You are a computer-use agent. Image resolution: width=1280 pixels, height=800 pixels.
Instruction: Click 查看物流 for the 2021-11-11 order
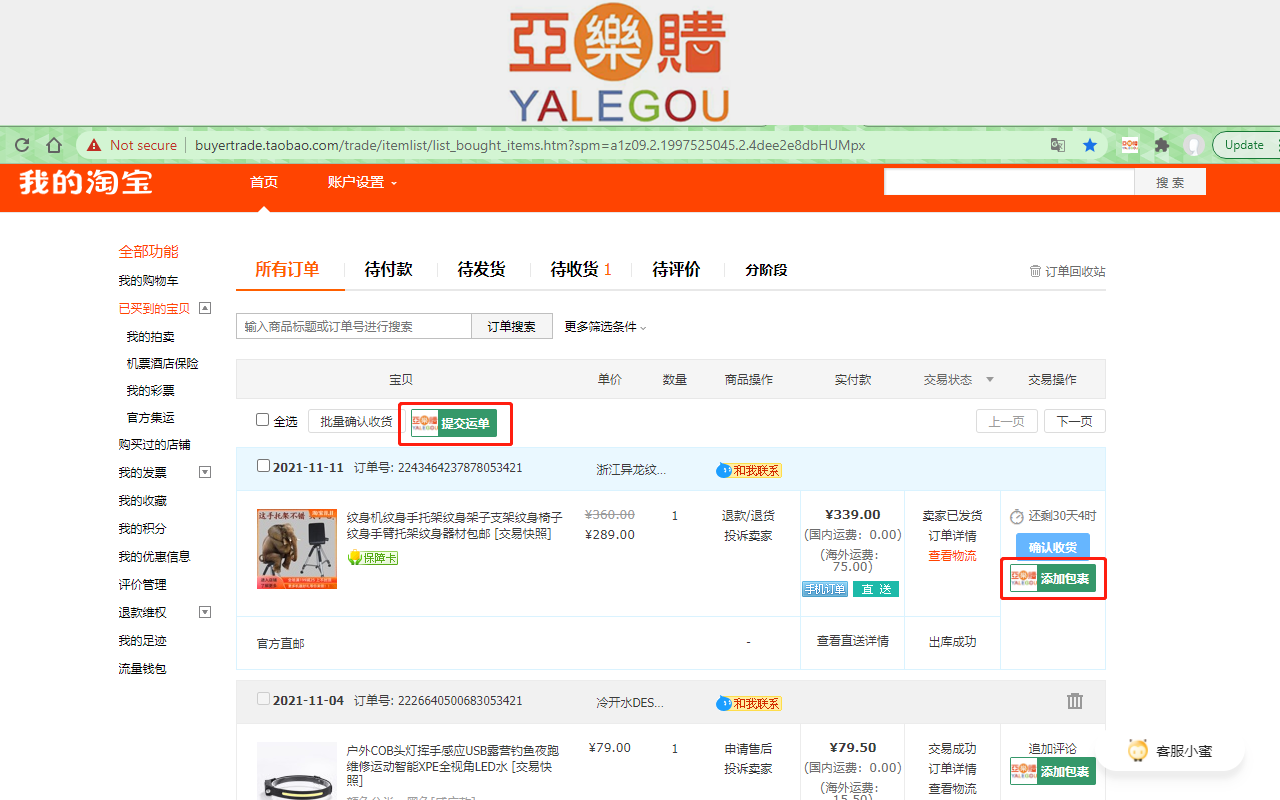point(952,556)
